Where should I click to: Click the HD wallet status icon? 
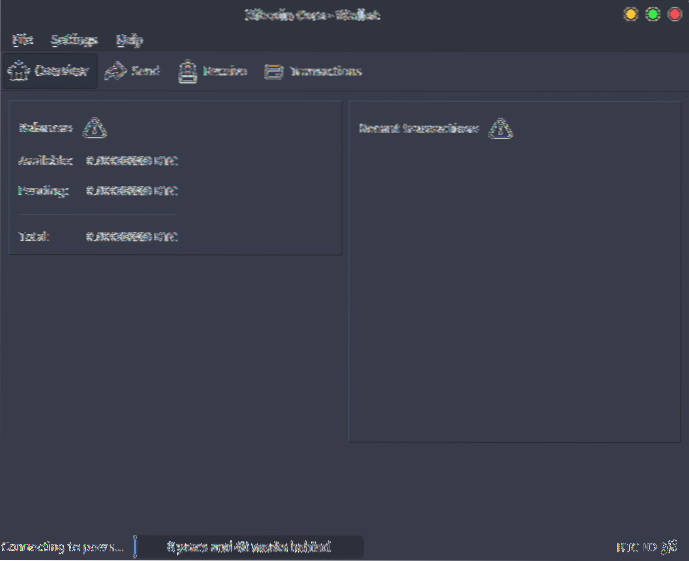pyautogui.click(x=649, y=547)
